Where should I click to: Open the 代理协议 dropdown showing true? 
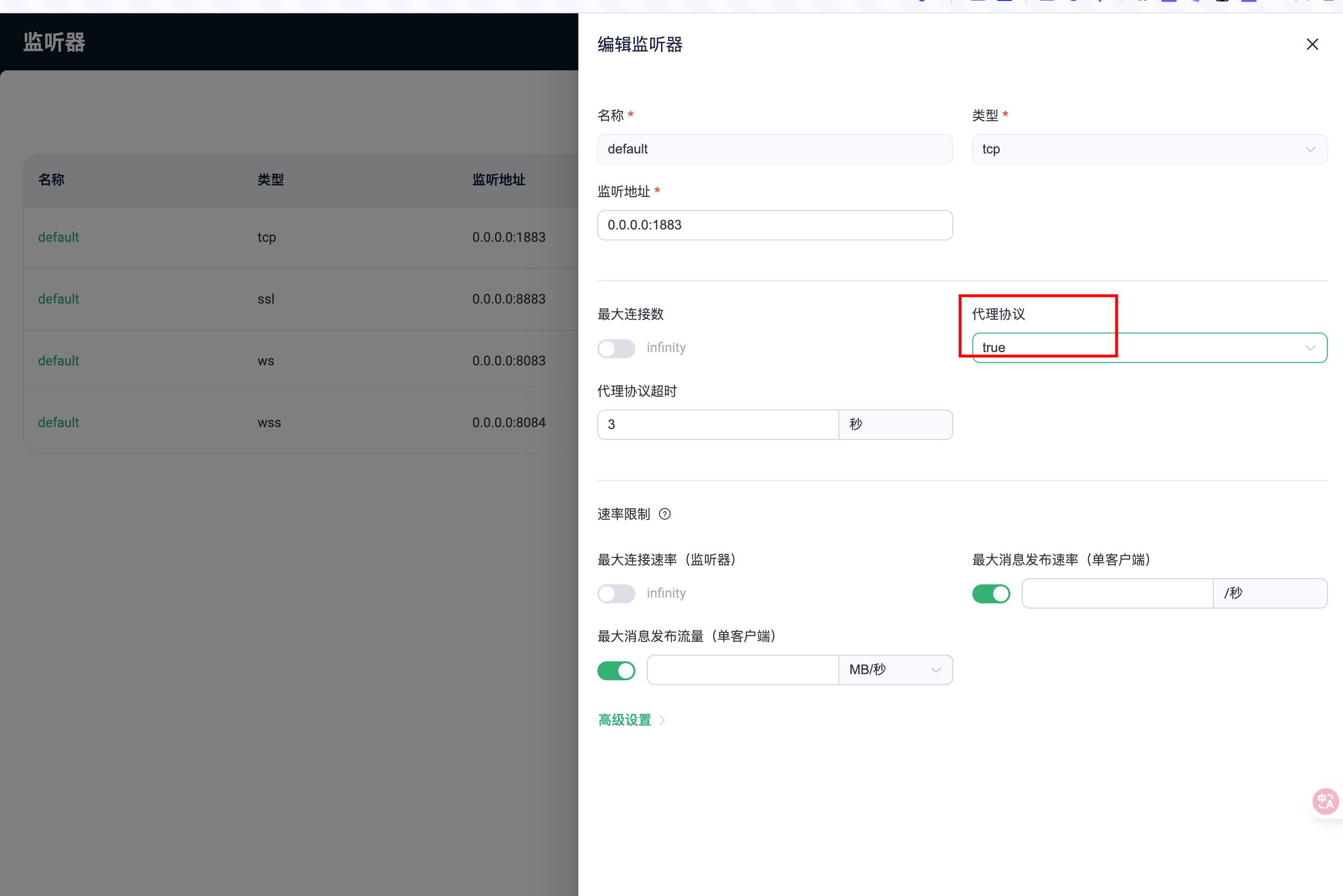tap(1149, 347)
